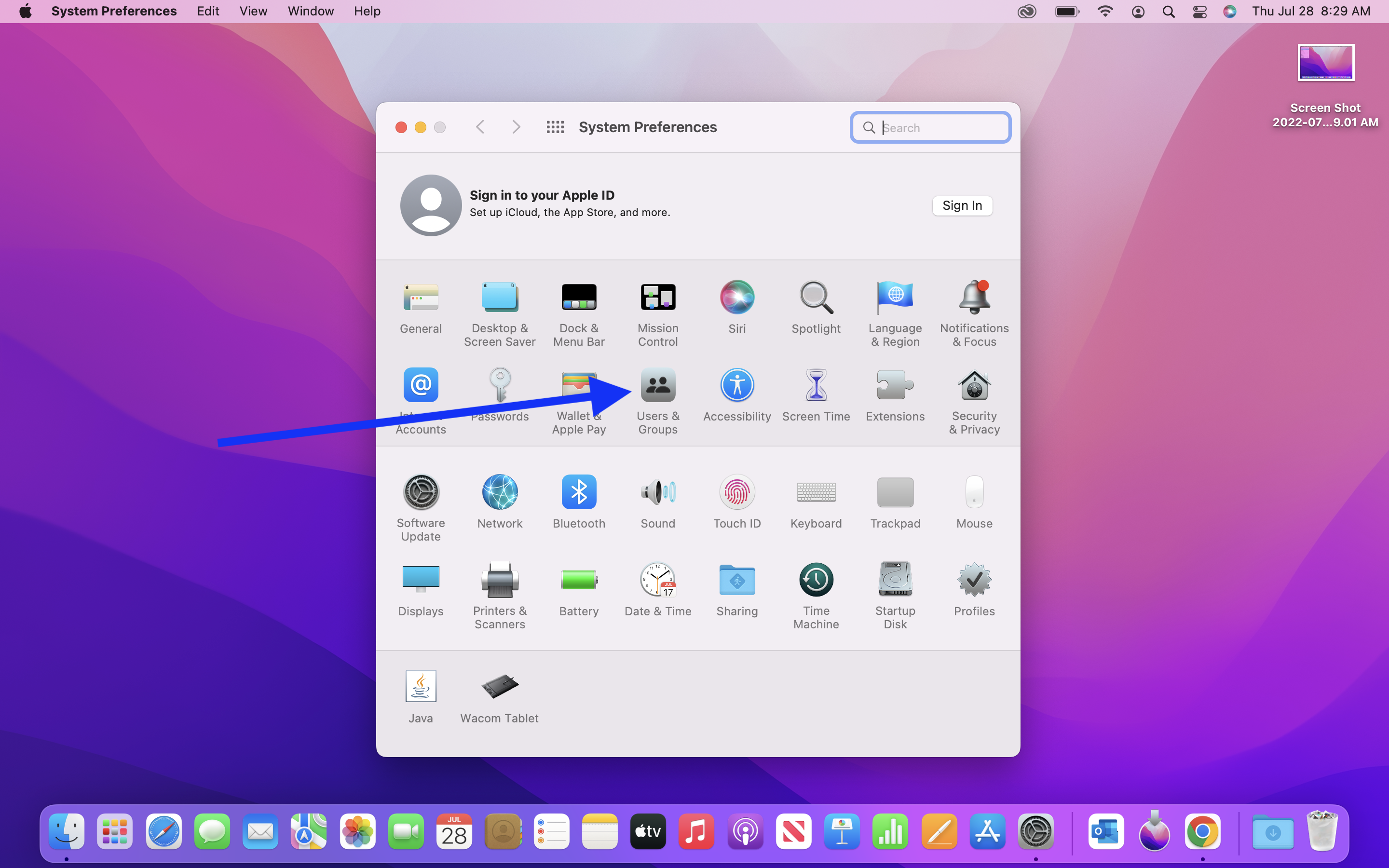Open the Downloads folder in the Dock
The height and width of the screenshot is (868, 1389).
coord(1272,831)
